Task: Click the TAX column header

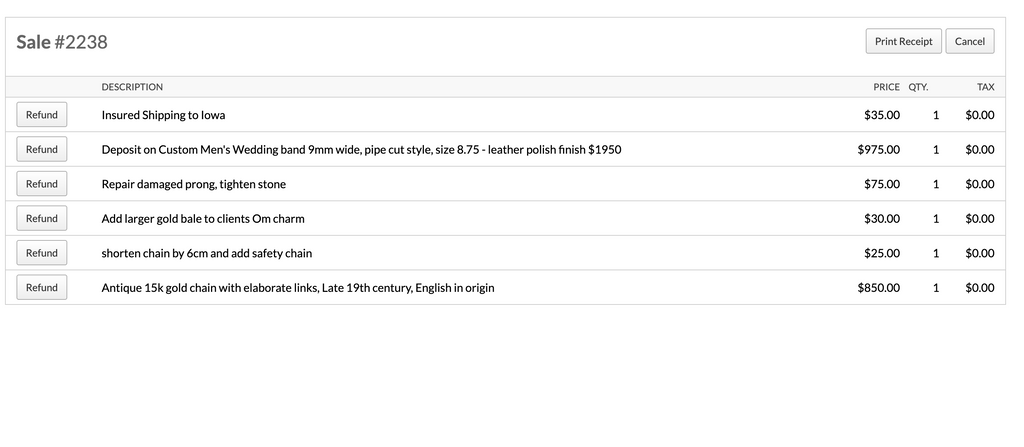Action: pyautogui.click(x=985, y=87)
